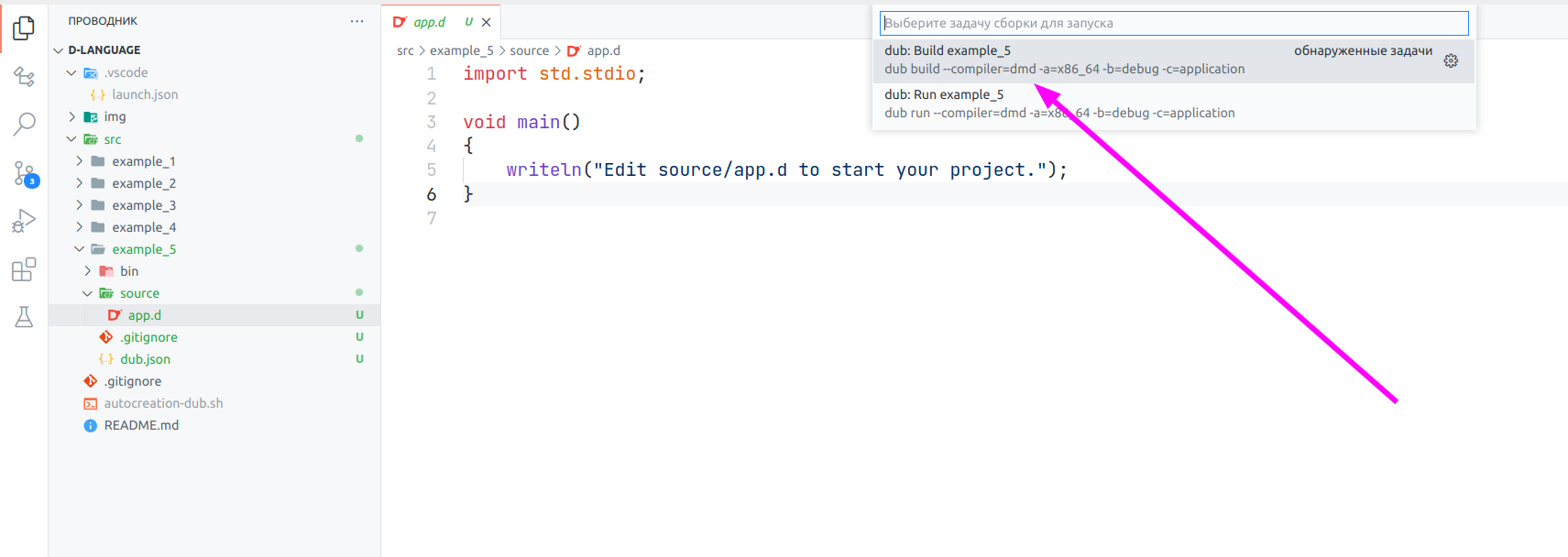This screenshot has height=557, width=1568.
Task: Open the activity bar icon below Explorer
Action: (24, 76)
